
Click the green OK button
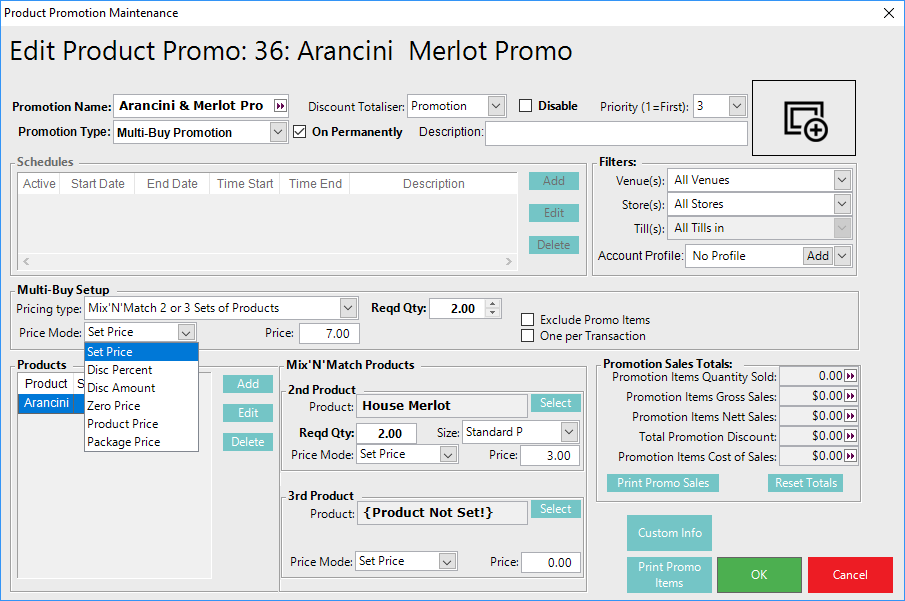click(759, 575)
